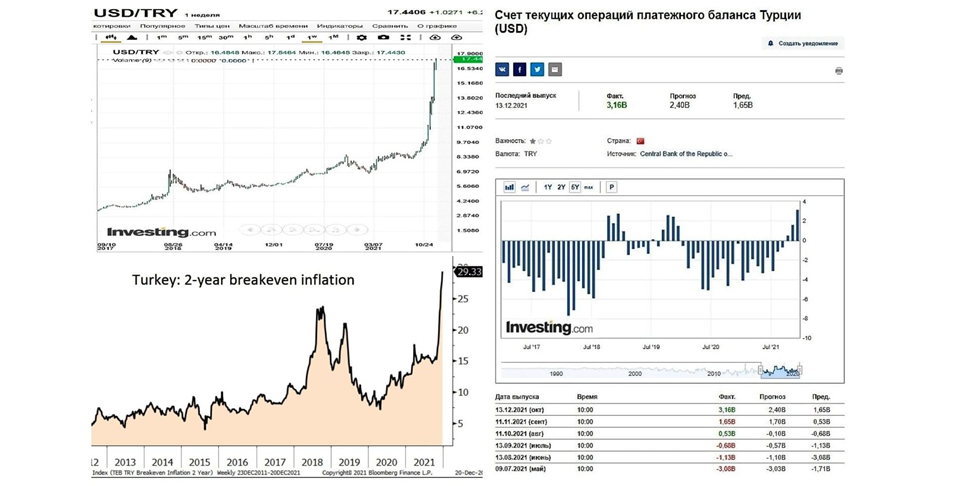Open Типы цен menu
The height and width of the screenshot is (486, 972).
point(212,26)
